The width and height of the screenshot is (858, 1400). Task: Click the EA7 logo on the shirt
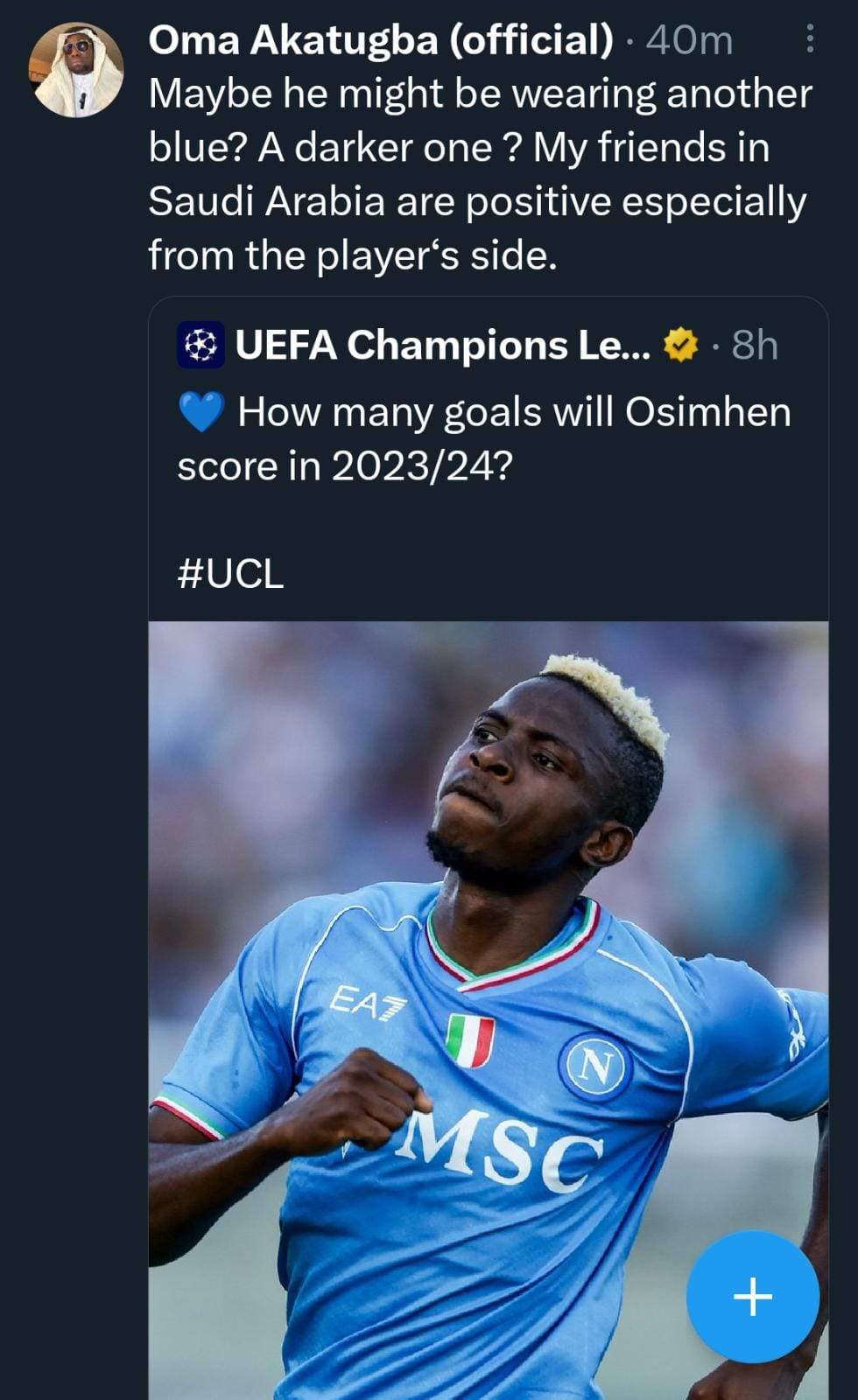(x=367, y=1003)
